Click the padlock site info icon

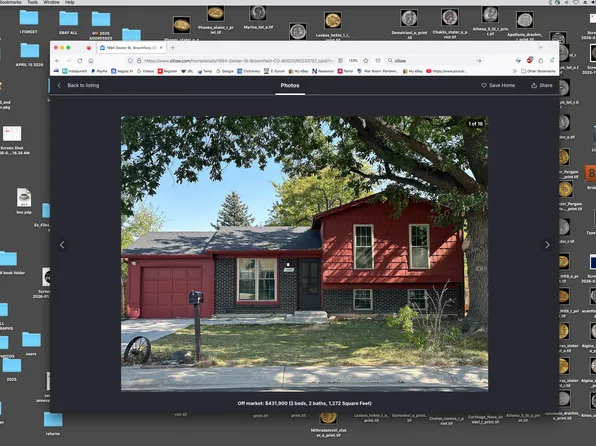point(139,60)
